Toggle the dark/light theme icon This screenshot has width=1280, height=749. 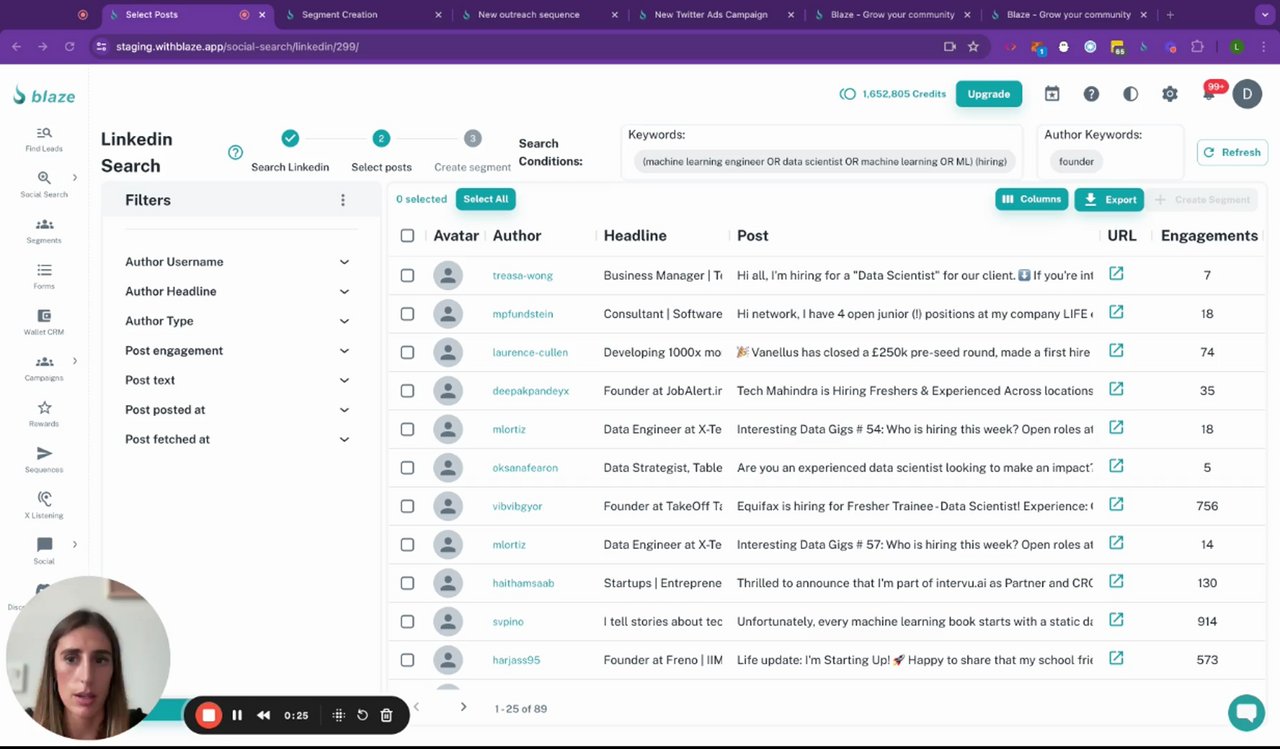[x=1130, y=94]
